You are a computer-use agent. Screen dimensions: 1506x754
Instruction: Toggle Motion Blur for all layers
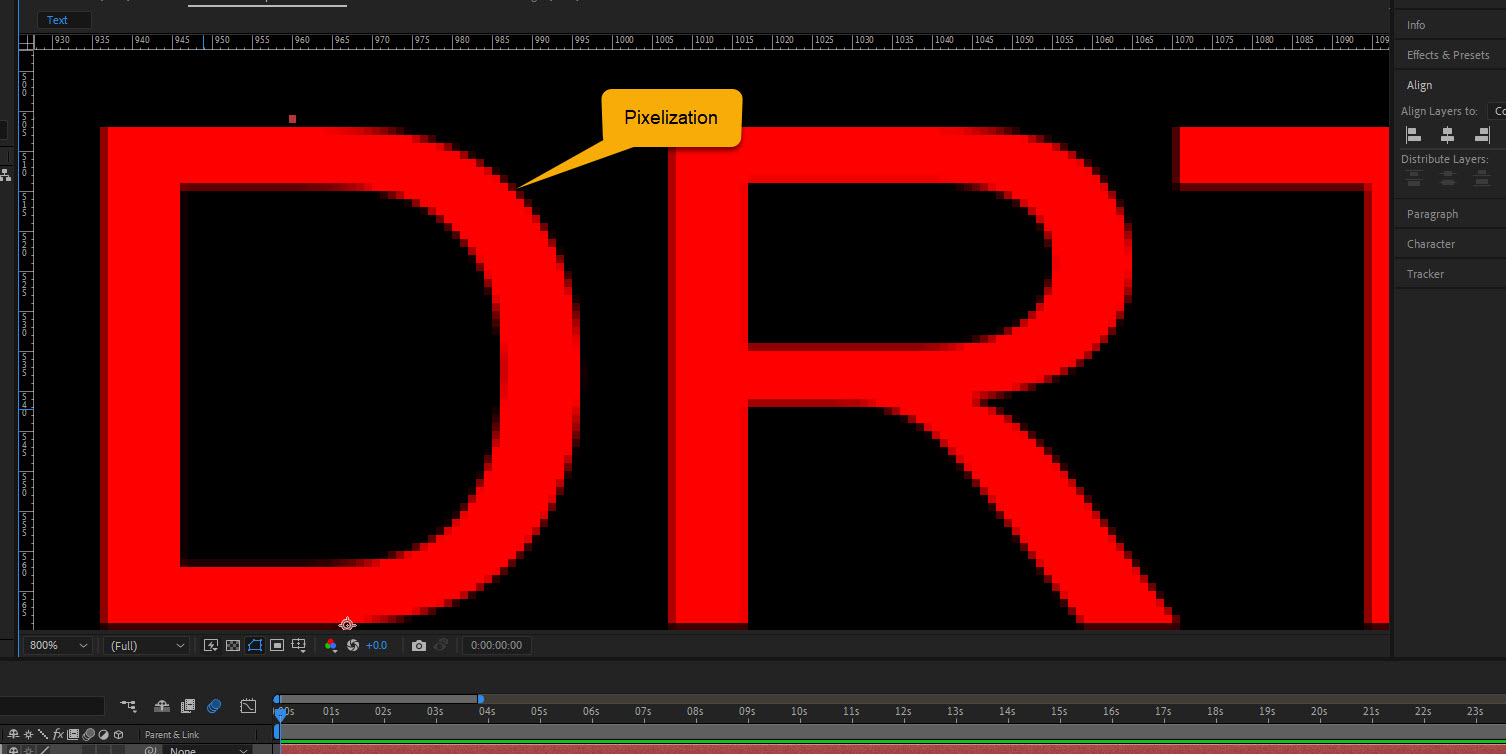click(214, 706)
